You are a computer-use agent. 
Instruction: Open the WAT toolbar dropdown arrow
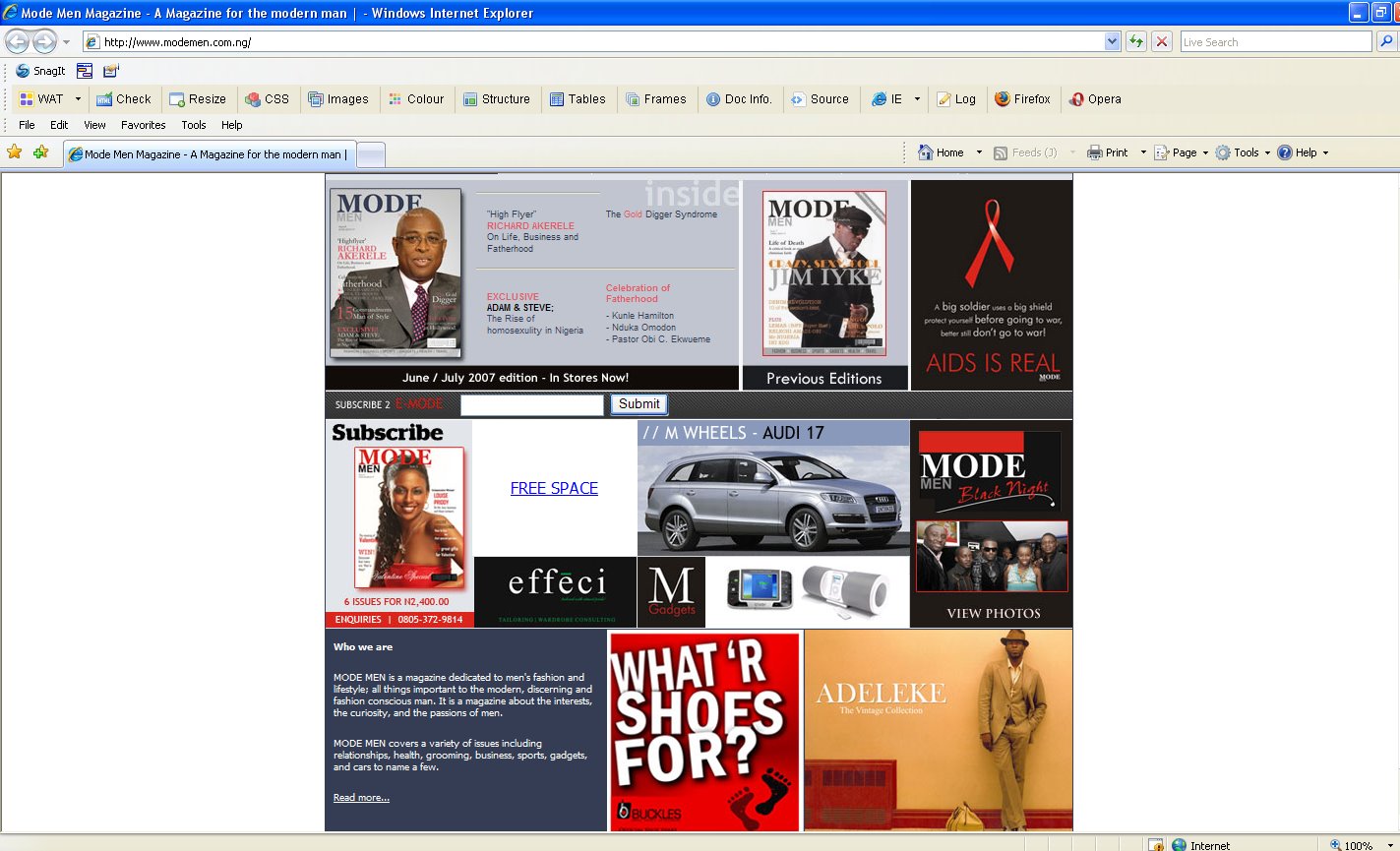[x=78, y=99]
